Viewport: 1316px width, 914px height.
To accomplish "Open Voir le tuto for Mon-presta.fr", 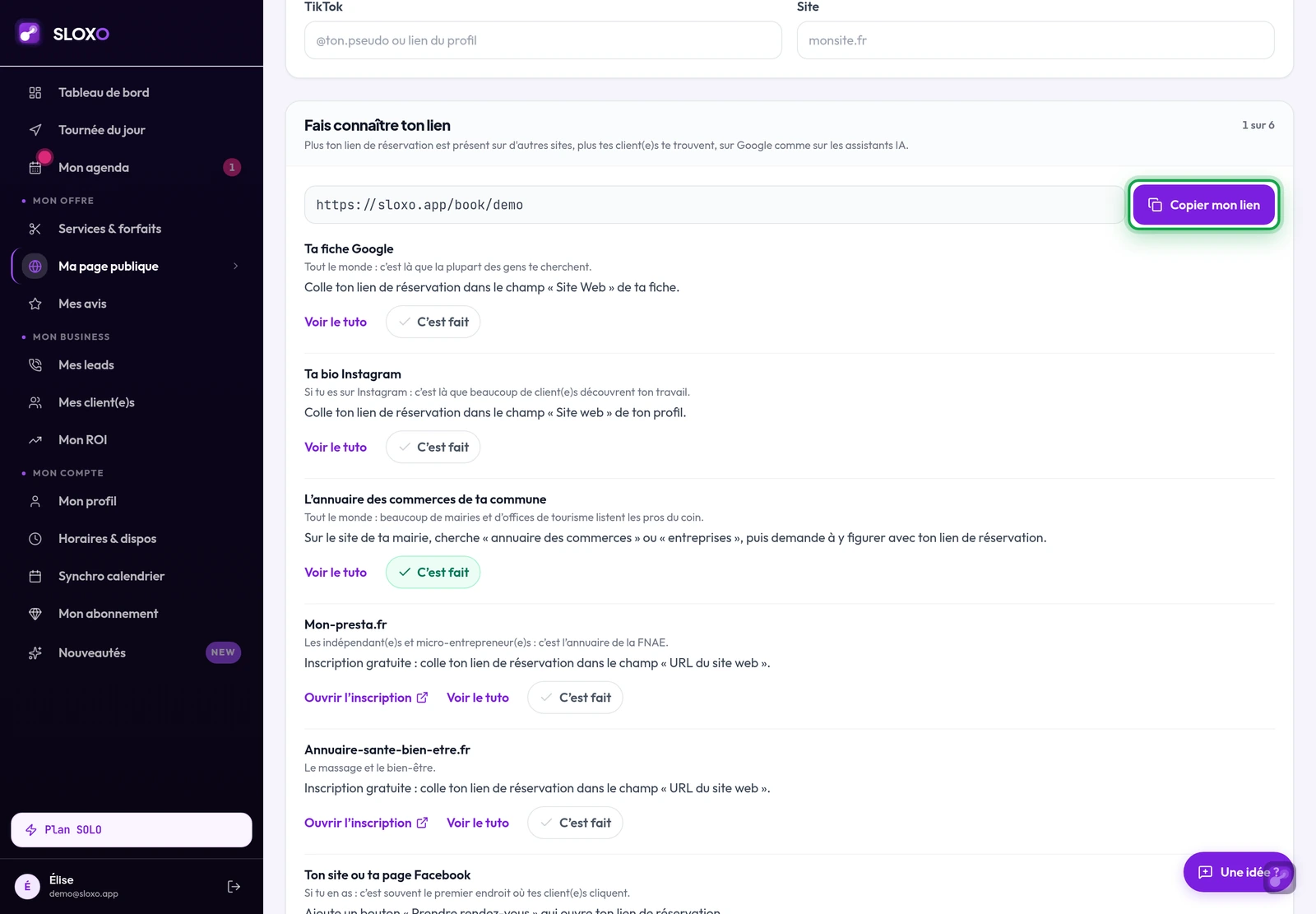I will click(478, 698).
